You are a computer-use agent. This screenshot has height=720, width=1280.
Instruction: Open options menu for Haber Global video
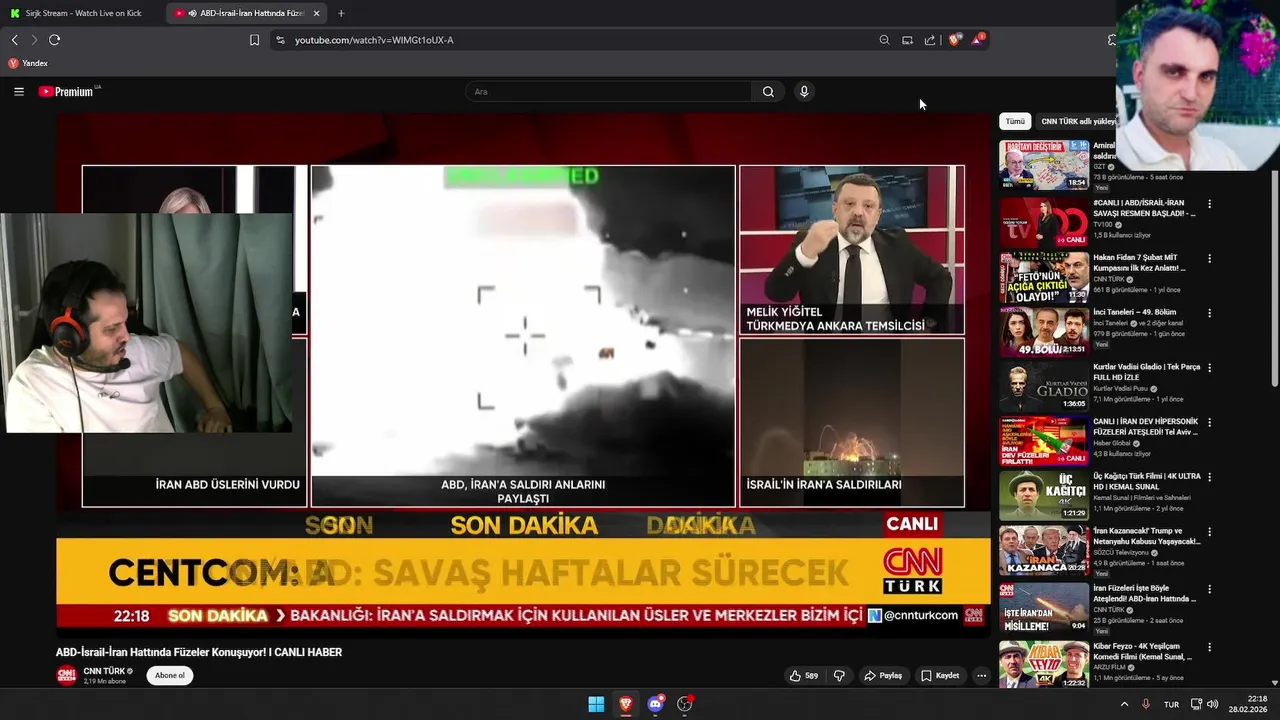[1209, 422]
